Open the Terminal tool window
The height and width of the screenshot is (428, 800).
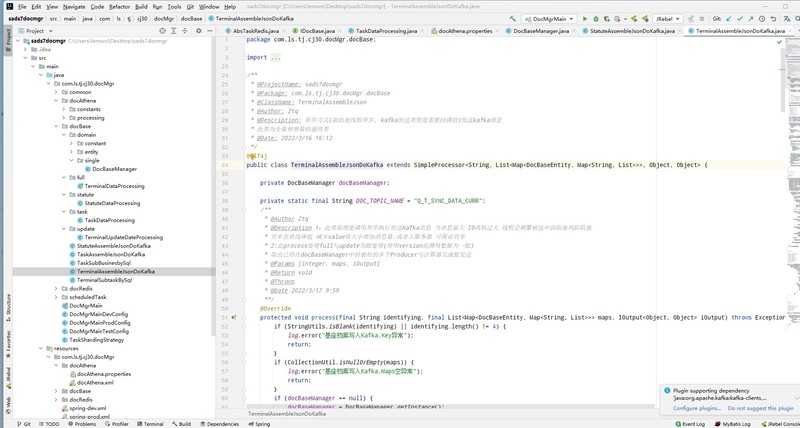pos(149,424)
